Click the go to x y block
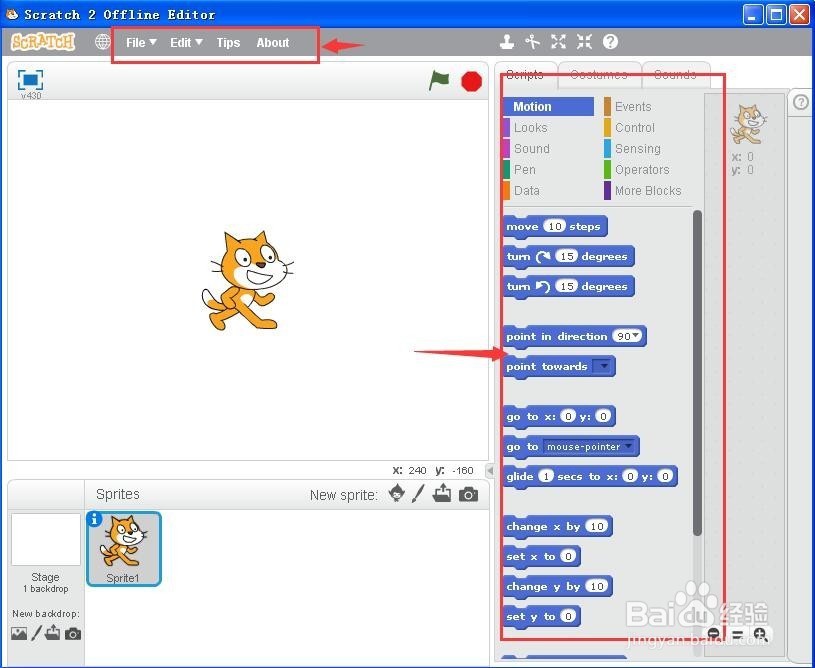Screen dimensions: 815x668 click(x=559, y=417)
